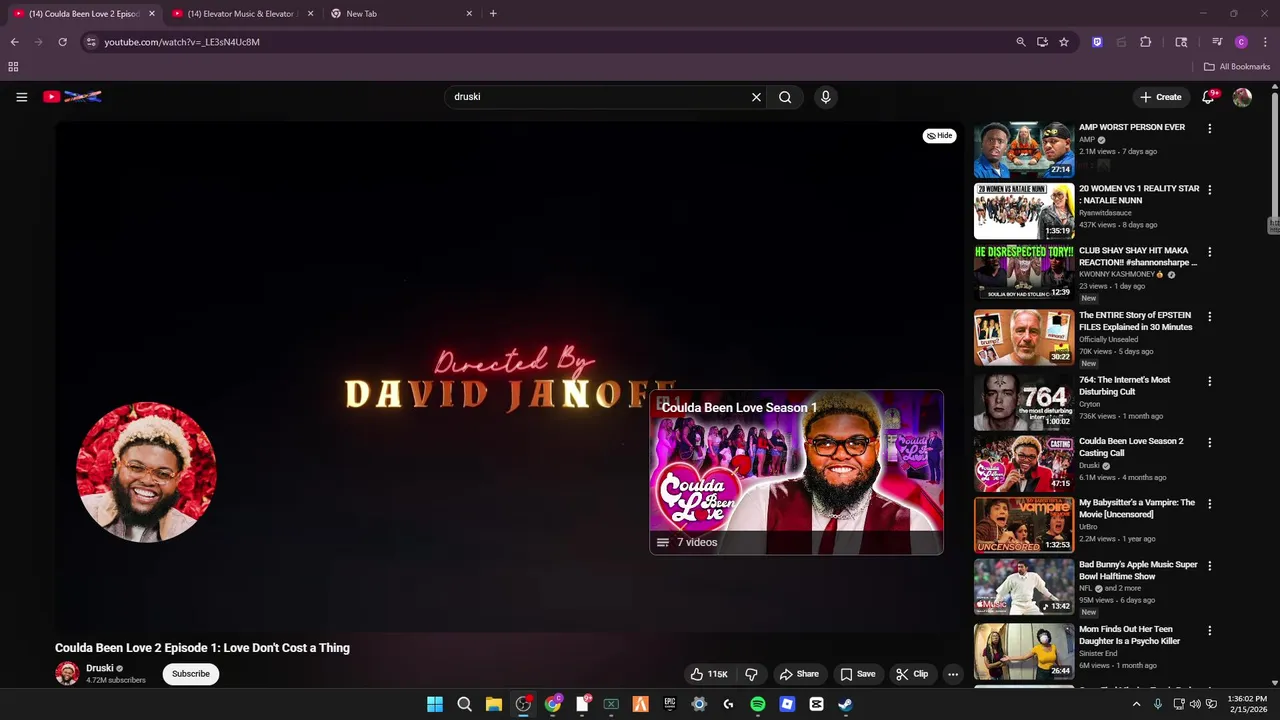Hide the end screen elements
The image size is (1280, 720).
[x=939, y=135]
